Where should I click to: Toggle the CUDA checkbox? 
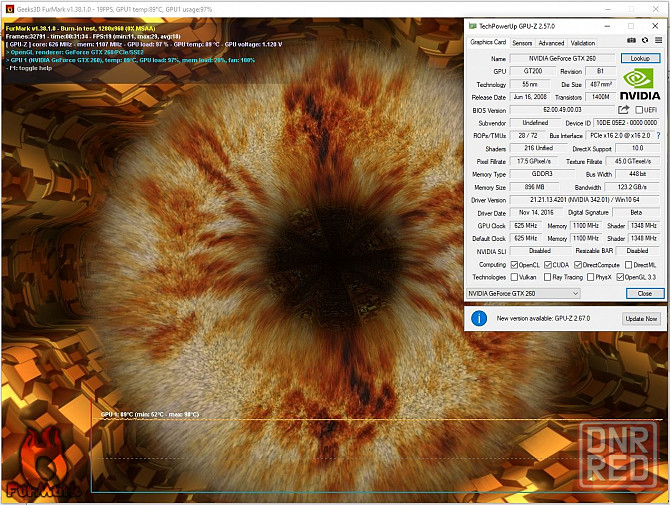548,265
